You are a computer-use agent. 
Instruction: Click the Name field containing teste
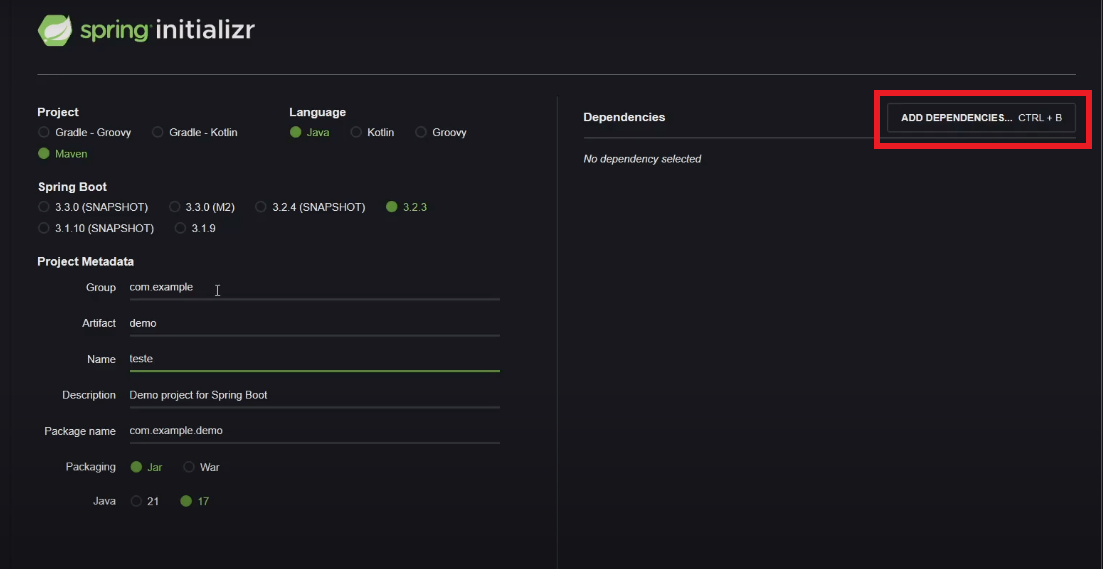314,359
